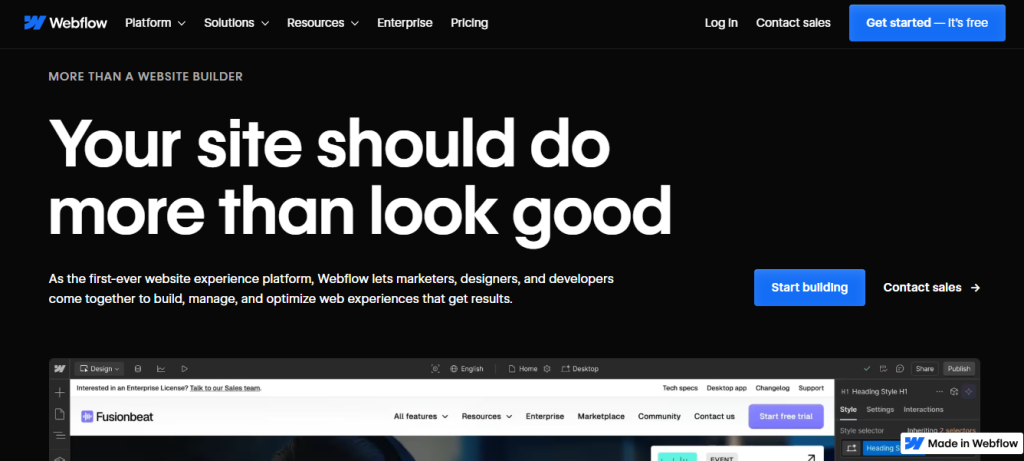Expand All features dropdown on Fusionbeat nav
The width and height of the screenshot is (1024, 461).
(421, 416)
